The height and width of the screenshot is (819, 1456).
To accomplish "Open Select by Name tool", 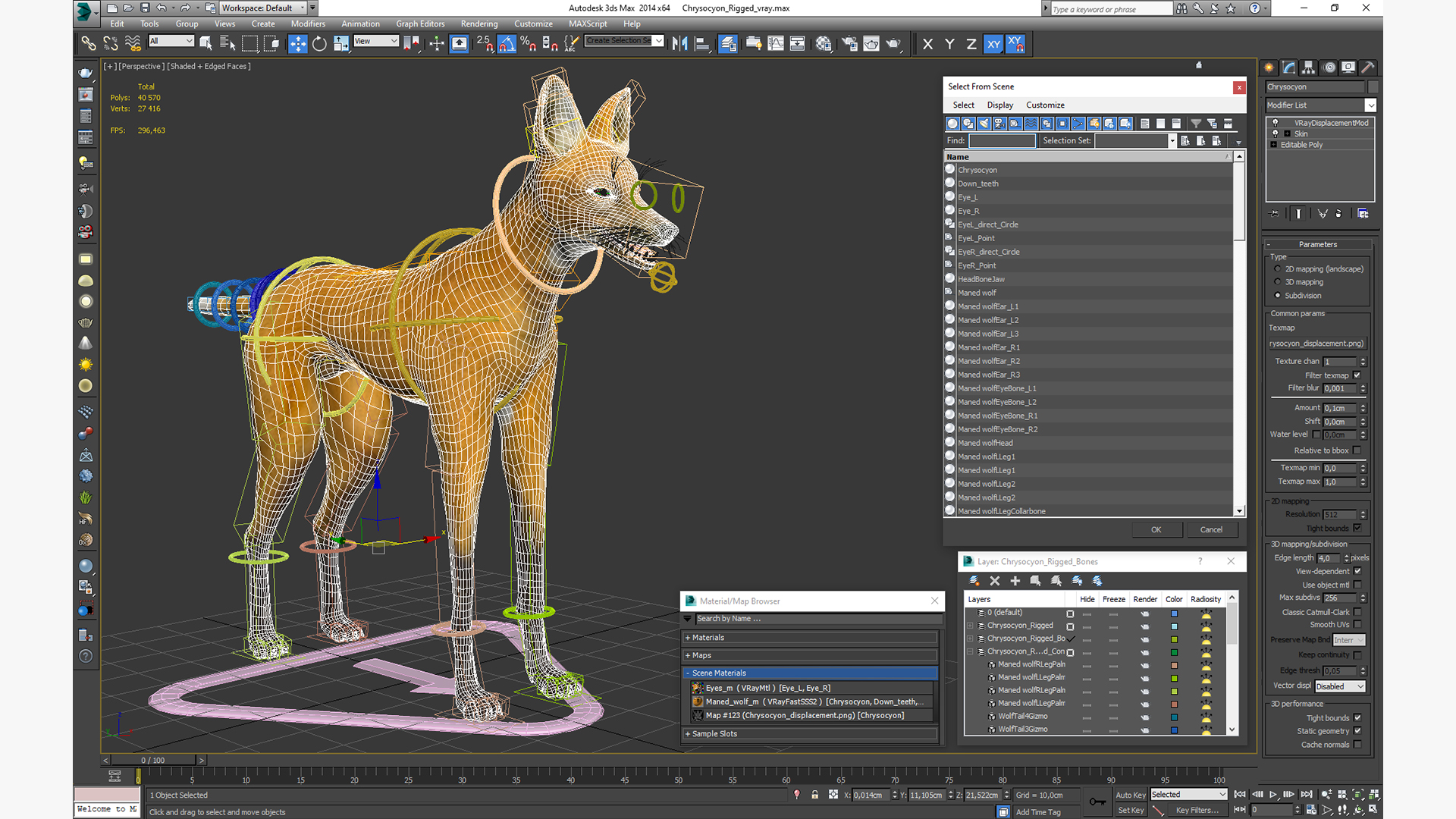I will [227, 44].
